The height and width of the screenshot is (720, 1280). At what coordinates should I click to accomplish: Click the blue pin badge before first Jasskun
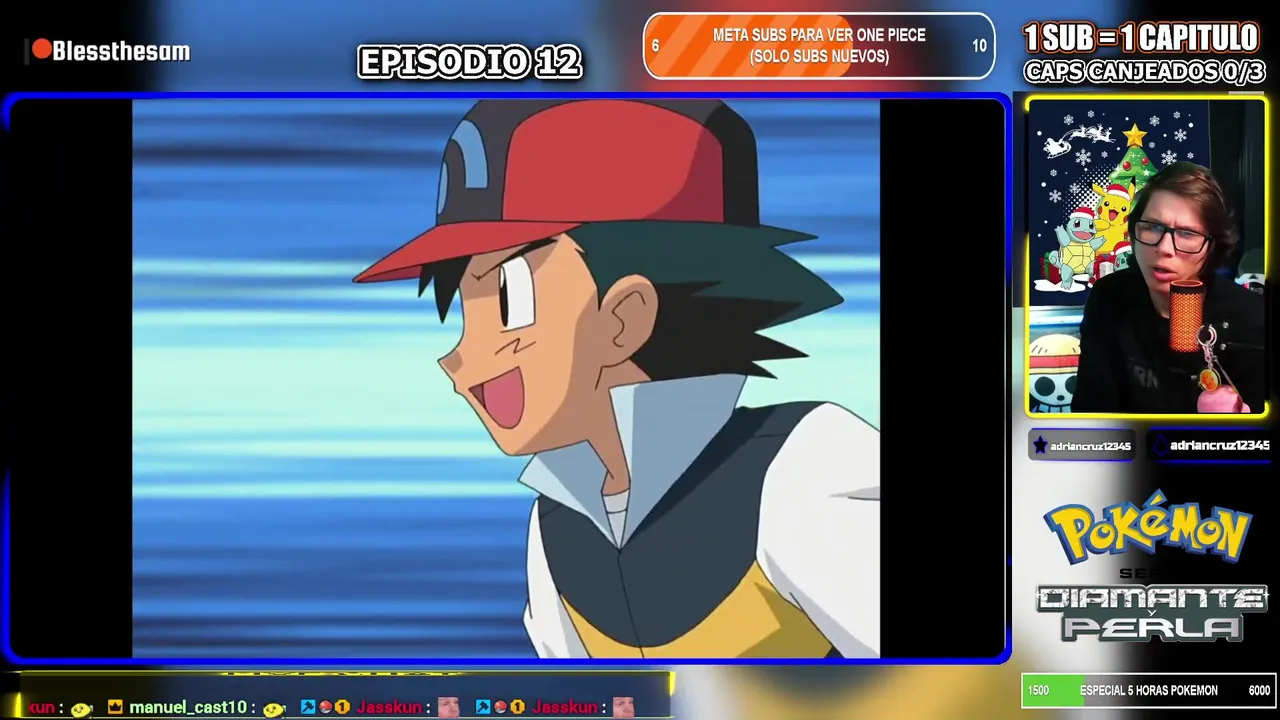click(x=308, y=707)
